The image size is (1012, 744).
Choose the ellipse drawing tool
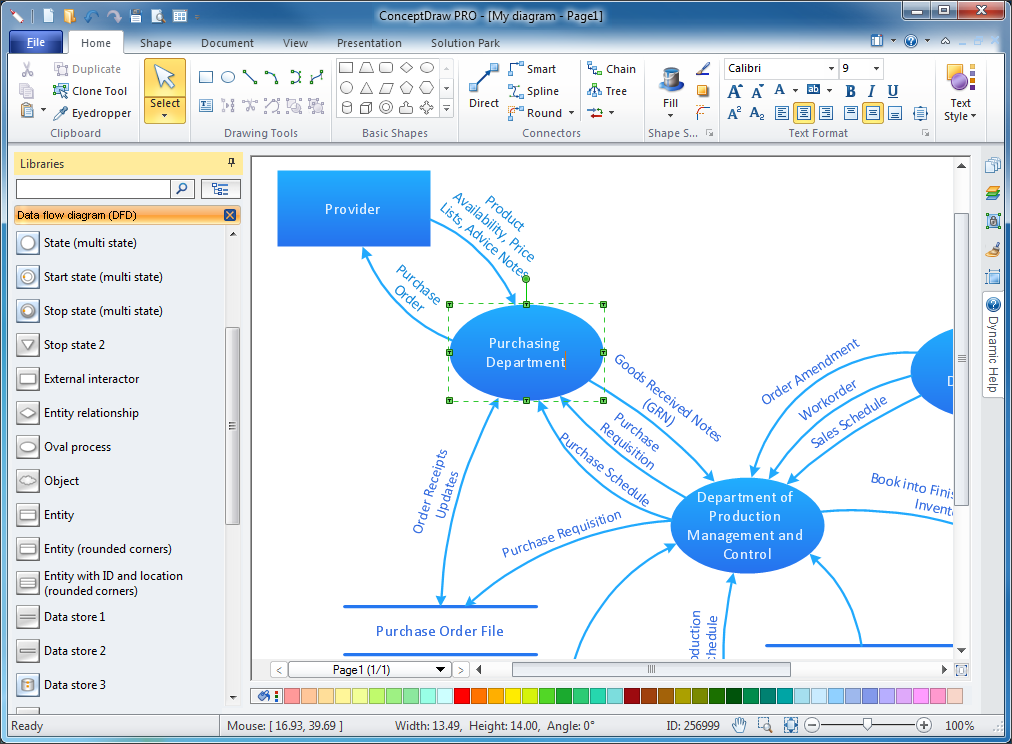pyautogui.click(x=228, y=77)
